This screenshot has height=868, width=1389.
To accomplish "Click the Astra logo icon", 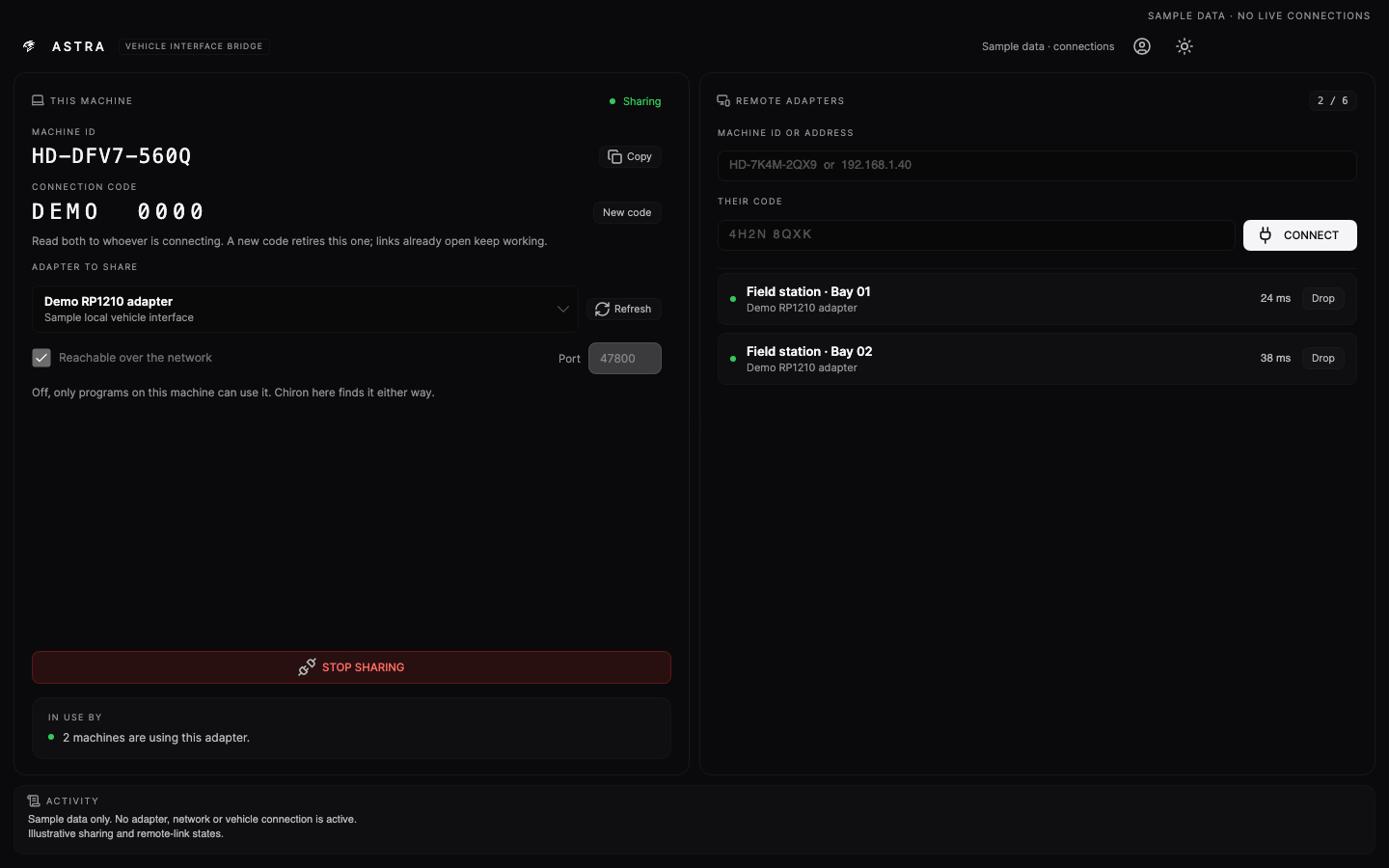I will click(30, 46).
